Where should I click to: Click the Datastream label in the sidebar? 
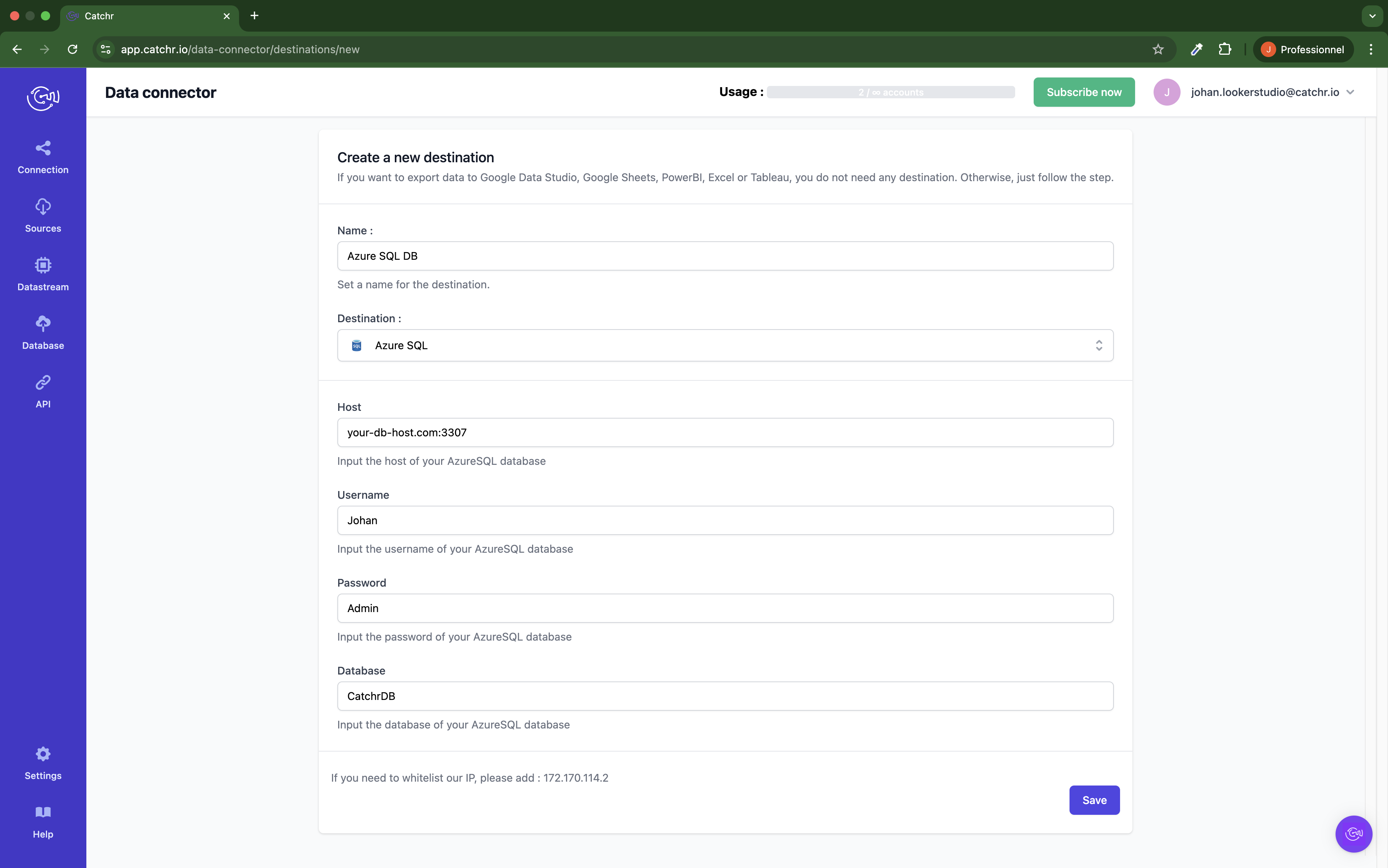(43, 287)
